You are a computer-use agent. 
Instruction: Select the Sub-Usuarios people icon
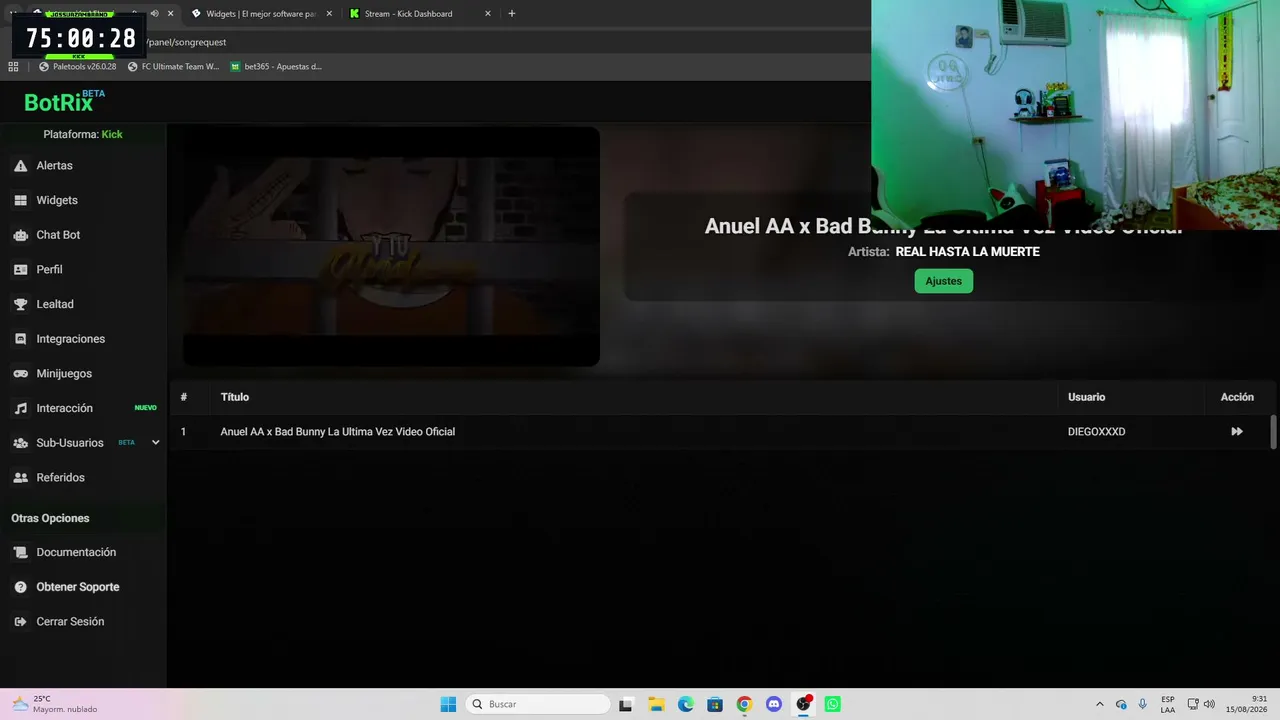point(20,443)
